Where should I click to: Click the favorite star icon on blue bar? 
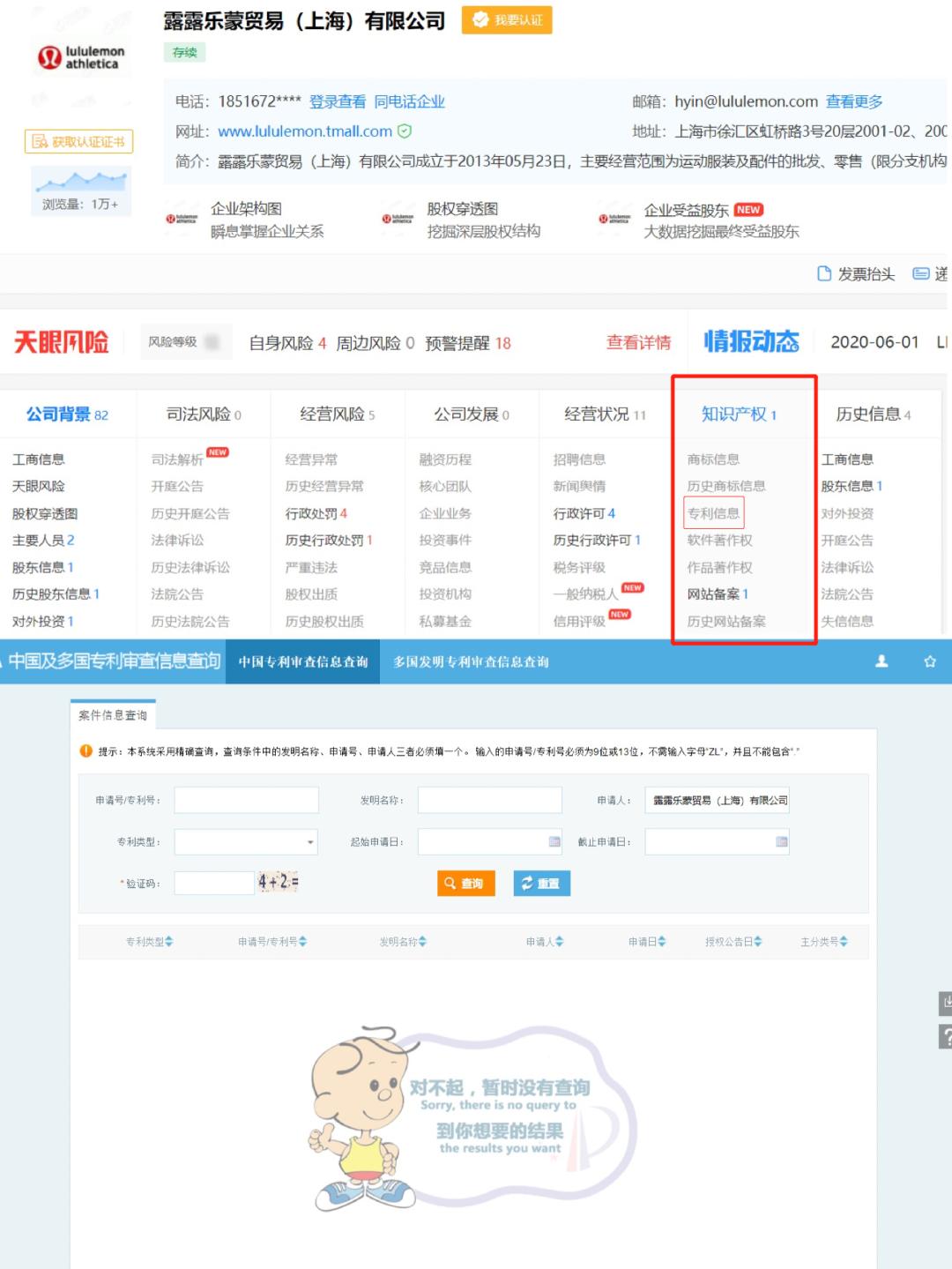click(x=930, y=661)
